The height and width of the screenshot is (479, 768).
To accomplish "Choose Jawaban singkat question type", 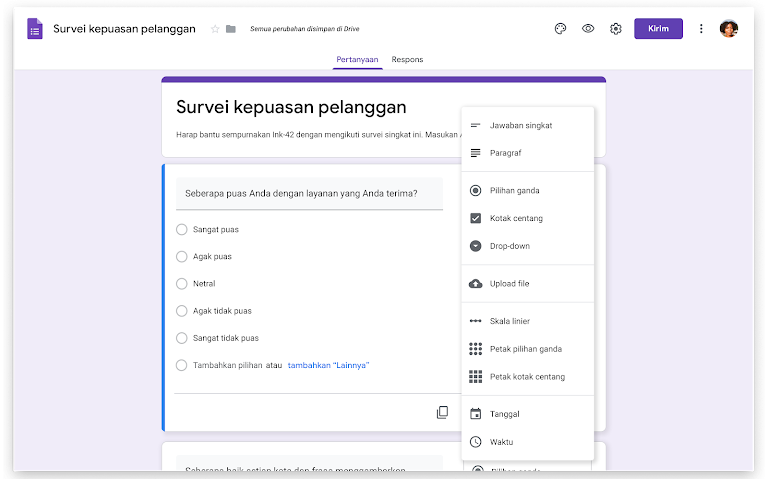I will click(528, 125).
